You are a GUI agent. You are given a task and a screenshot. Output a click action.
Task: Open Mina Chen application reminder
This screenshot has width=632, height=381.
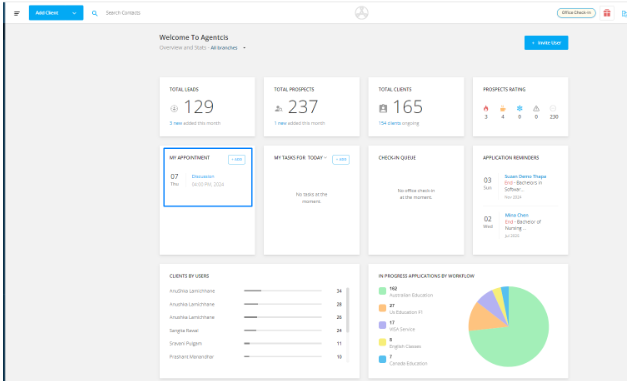tap(516, 215)
